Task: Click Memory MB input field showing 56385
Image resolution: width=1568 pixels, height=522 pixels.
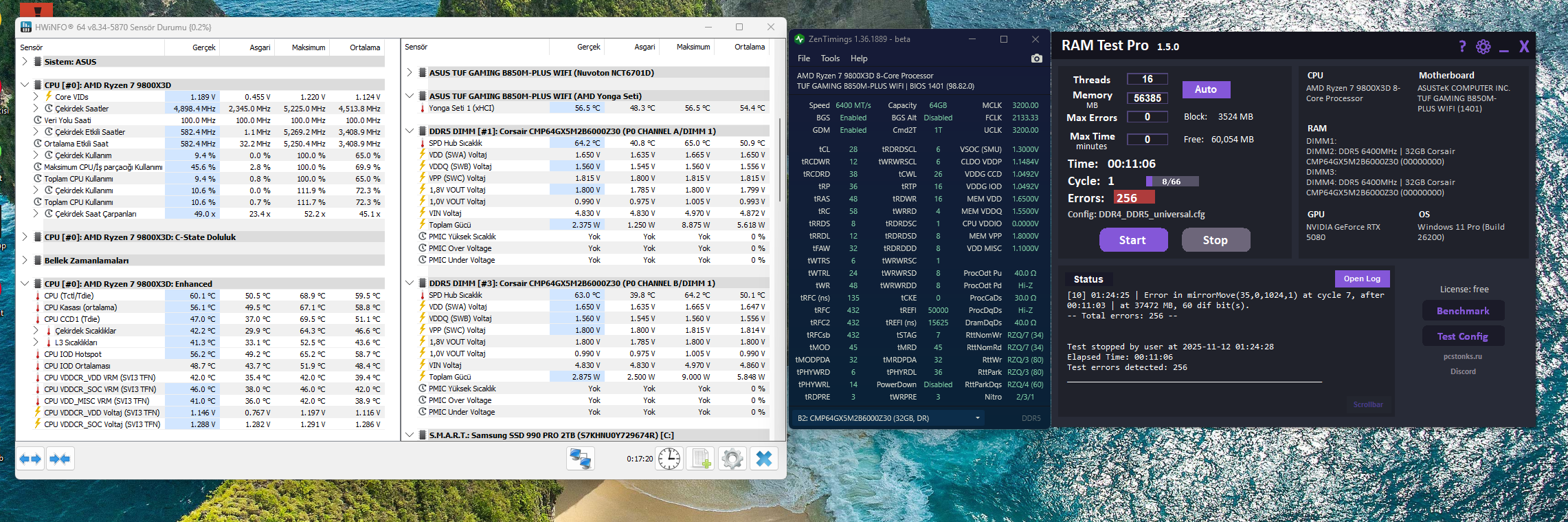Action: [x=1147, y=98]
